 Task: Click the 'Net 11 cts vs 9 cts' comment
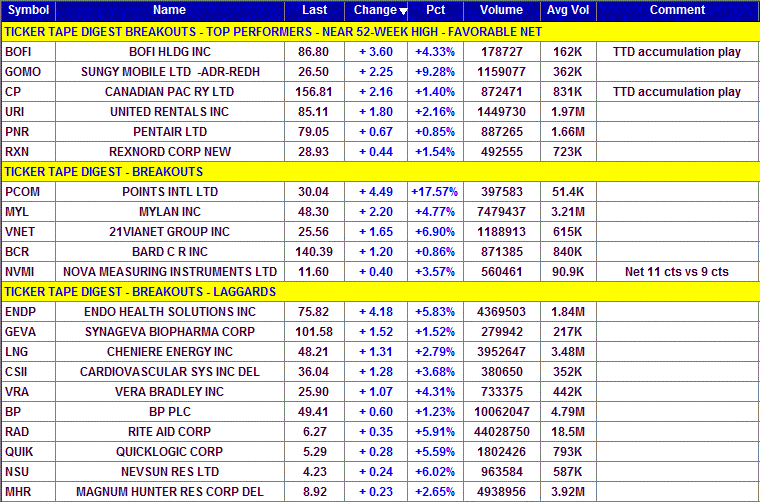pyautogui.click(x=677, y=272)
